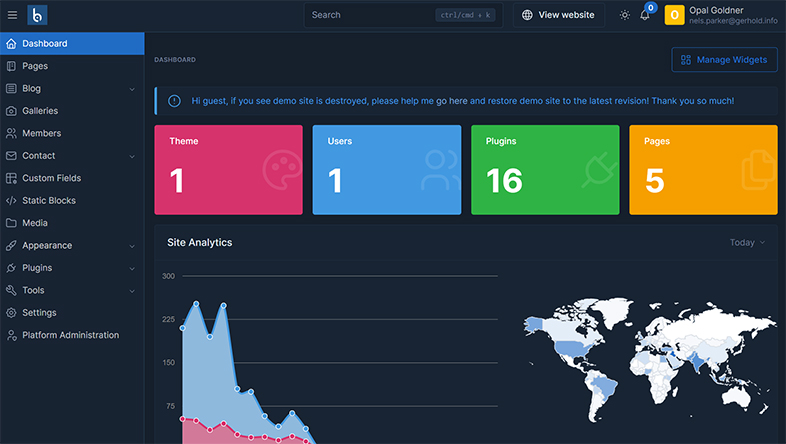Image resolution: width=786 pixels, height=444 pixels.
Task: Click the yellow user avatar
Action: [x=674, y=15]
